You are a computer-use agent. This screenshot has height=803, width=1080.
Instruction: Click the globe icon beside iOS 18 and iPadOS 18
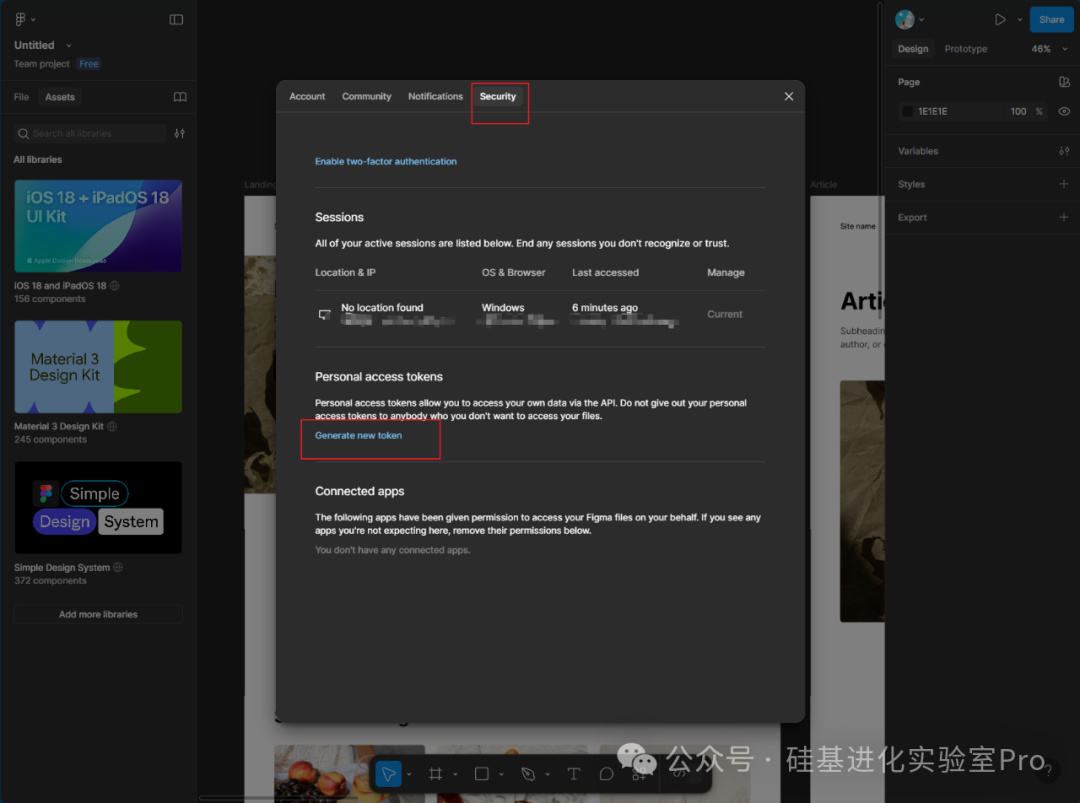point(114,285)
